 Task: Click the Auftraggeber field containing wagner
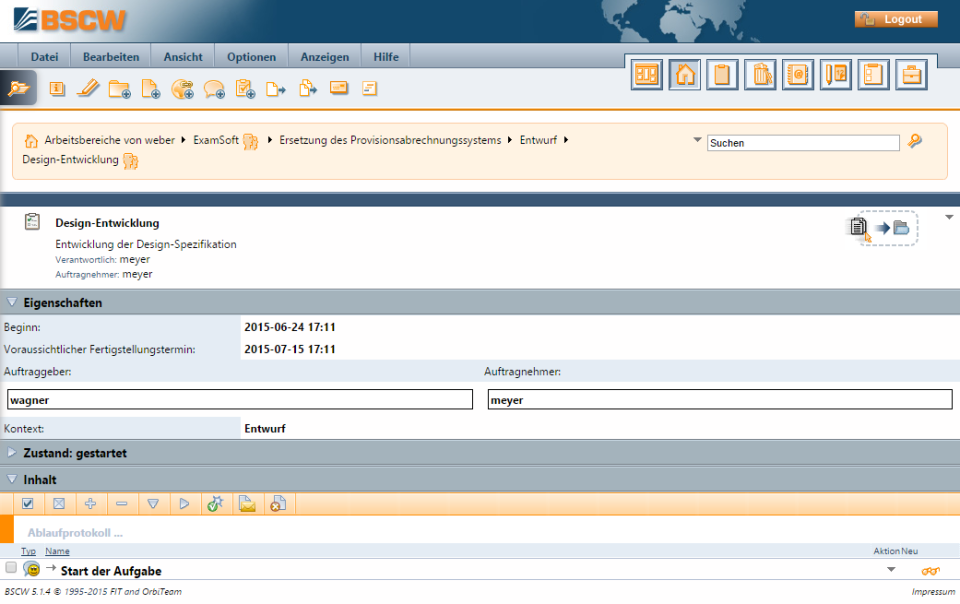240,400
